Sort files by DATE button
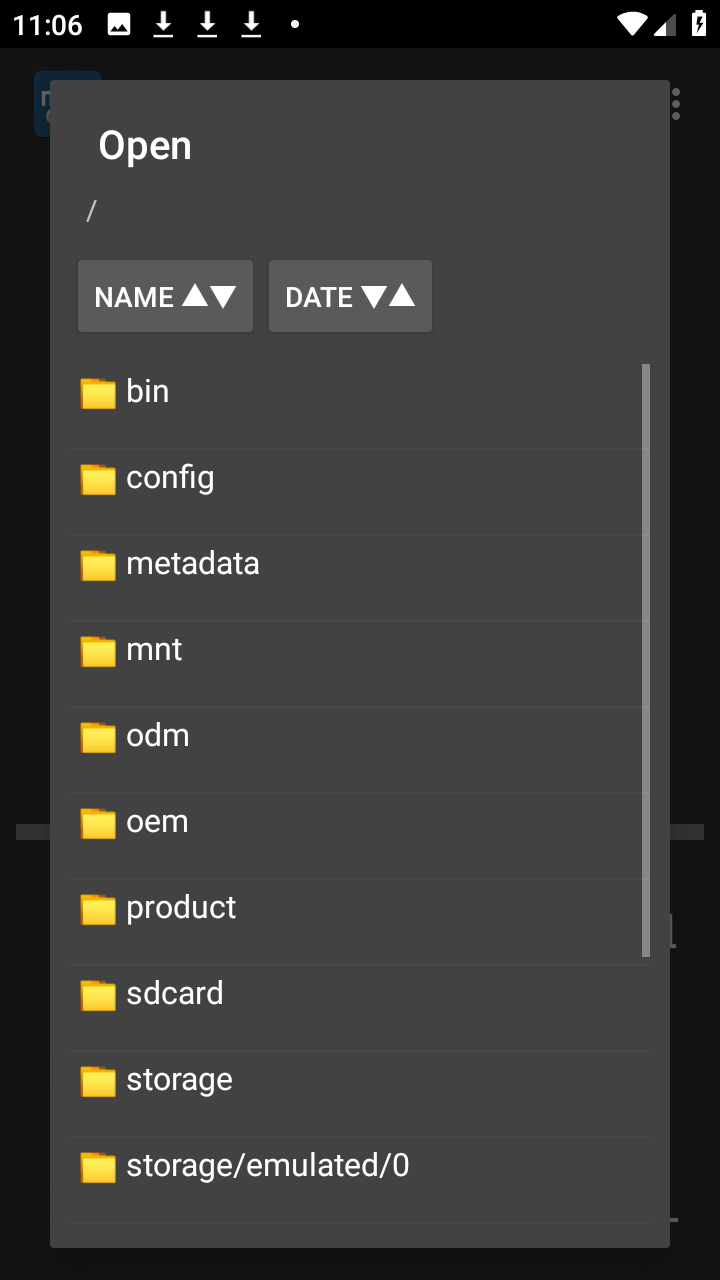Screen dimensions: 720x1280 [x=350, y=296]
